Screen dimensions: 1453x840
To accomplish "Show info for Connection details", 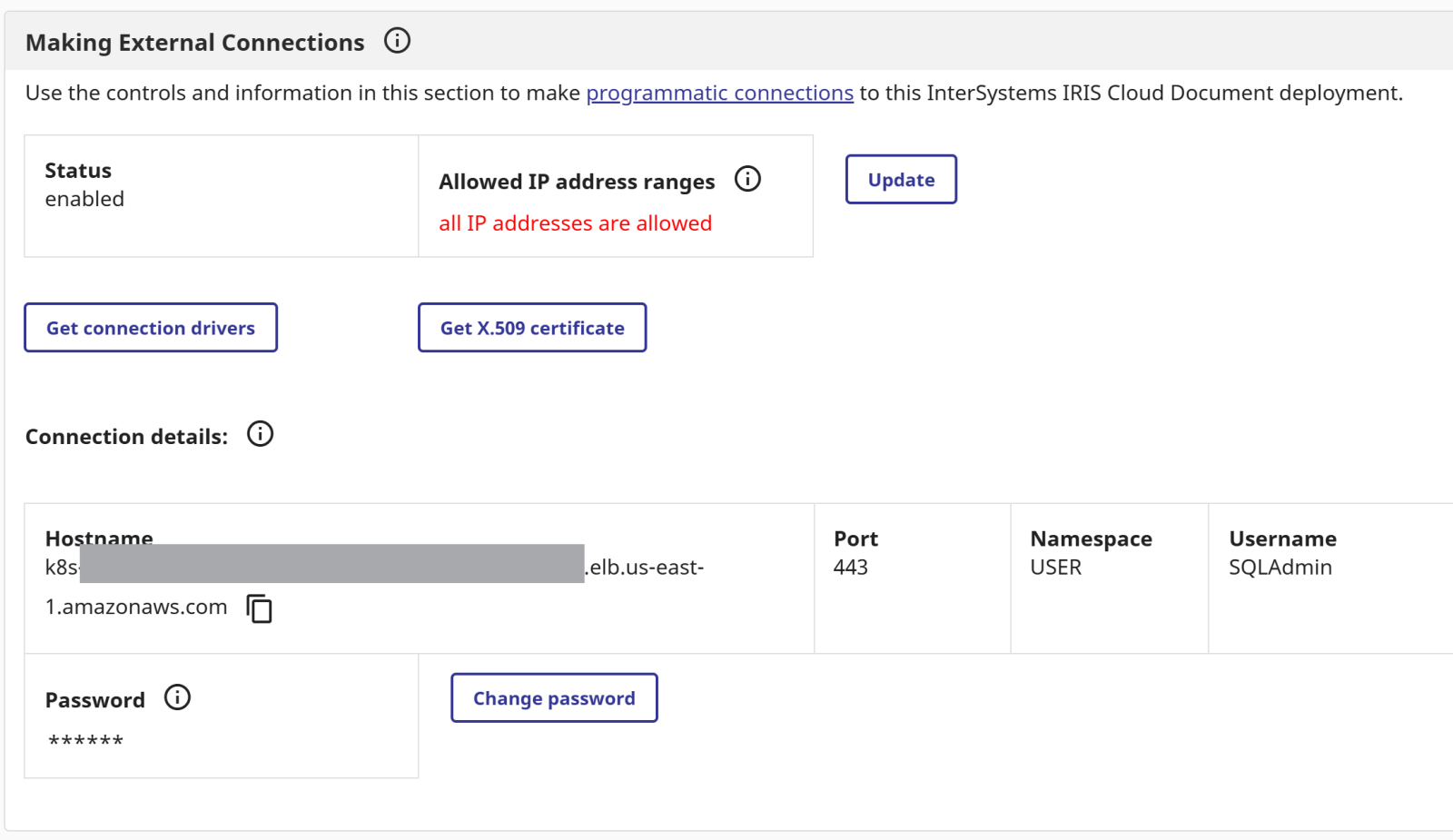I will click(x=260, y=434).
